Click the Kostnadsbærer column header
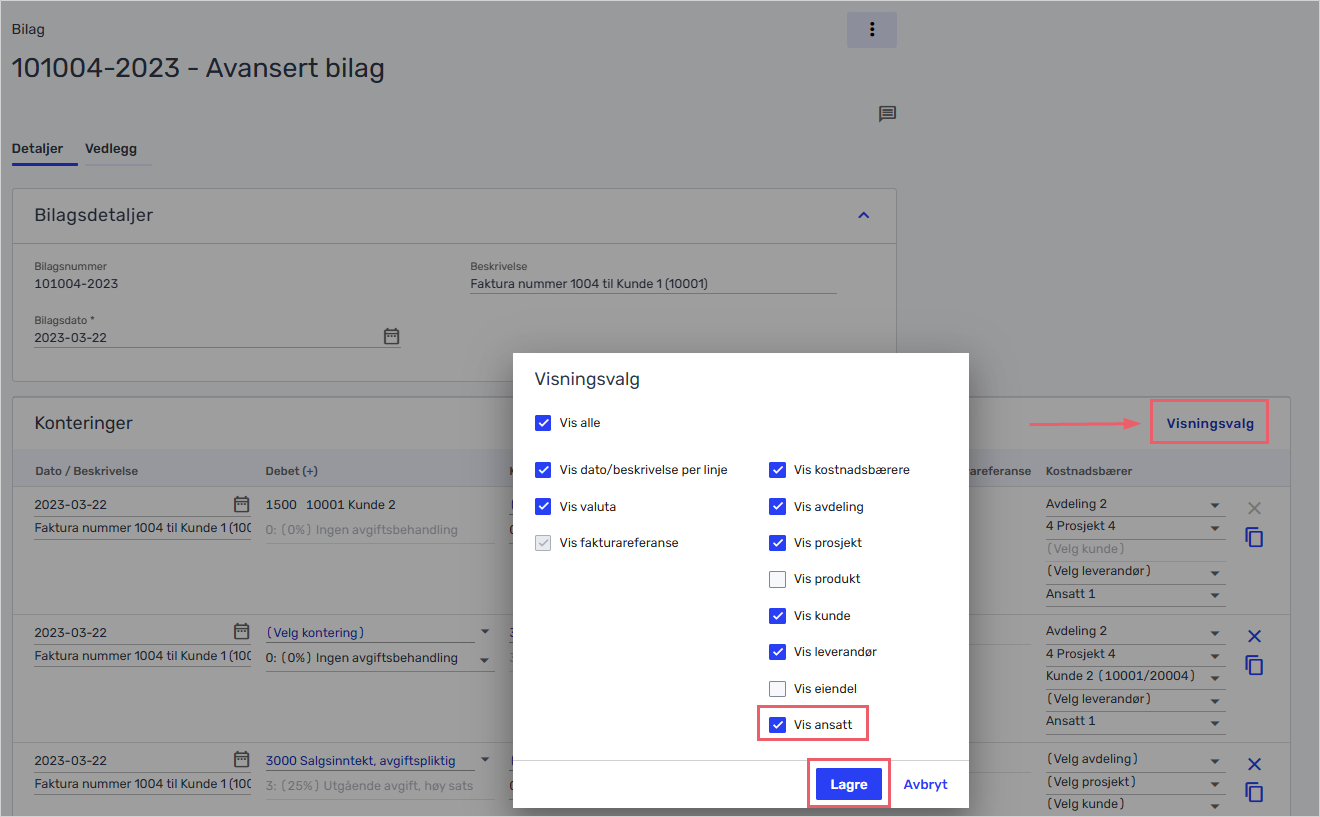 [x=1089, y=471]
